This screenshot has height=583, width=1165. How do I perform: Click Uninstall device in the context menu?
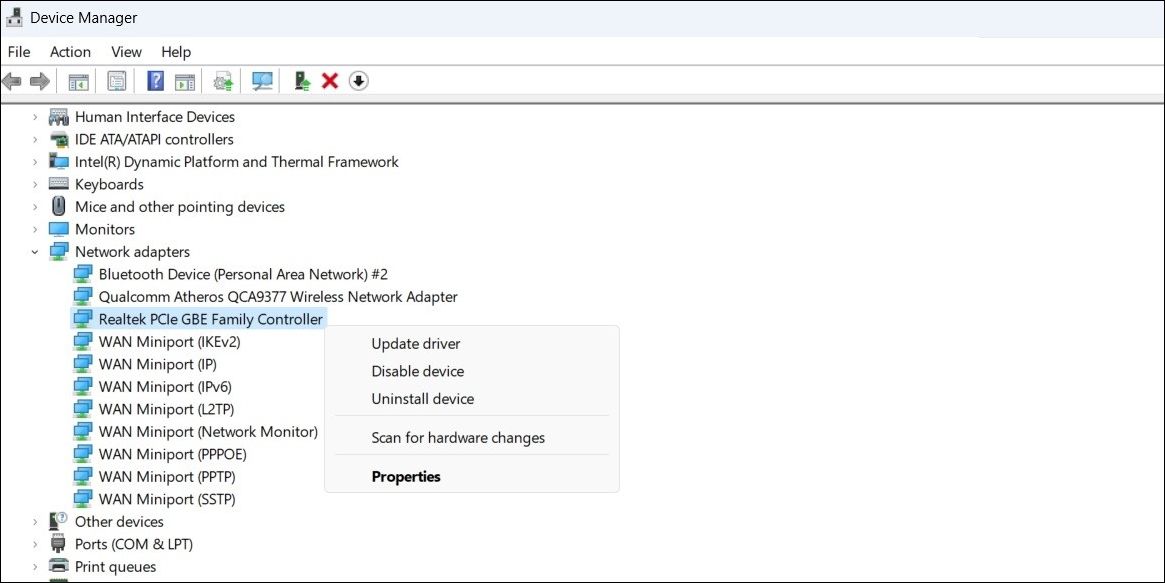422,398
